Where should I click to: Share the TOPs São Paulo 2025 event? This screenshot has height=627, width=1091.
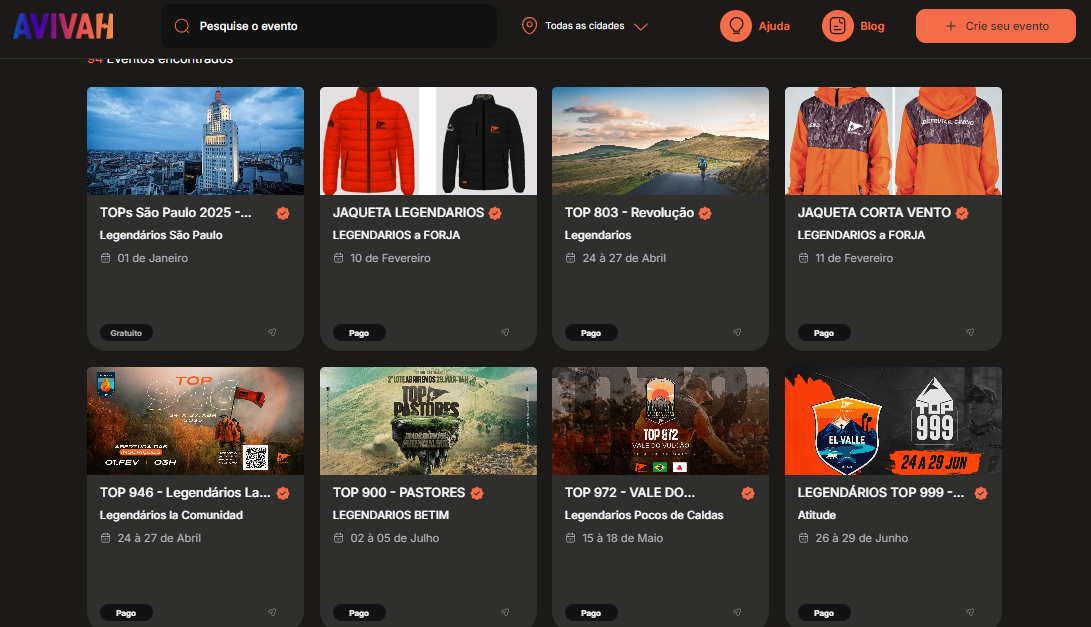click(272, 333)
